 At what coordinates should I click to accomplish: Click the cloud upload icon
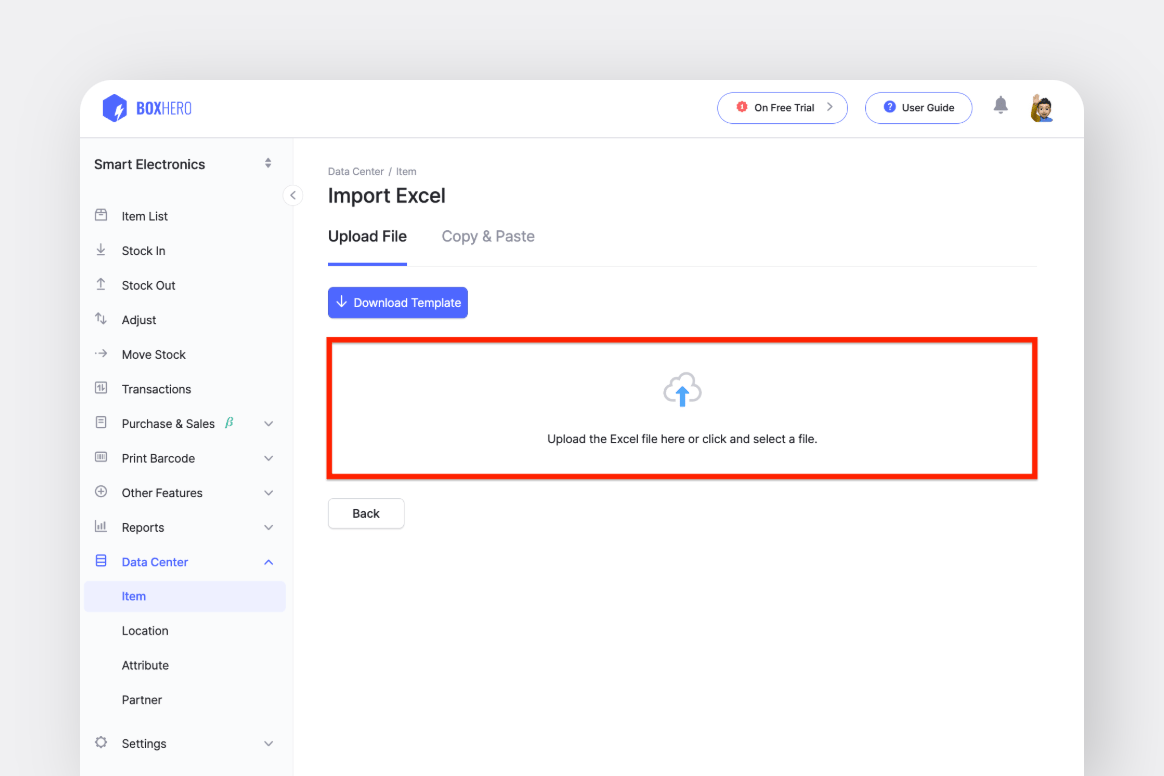pos(682,391)
